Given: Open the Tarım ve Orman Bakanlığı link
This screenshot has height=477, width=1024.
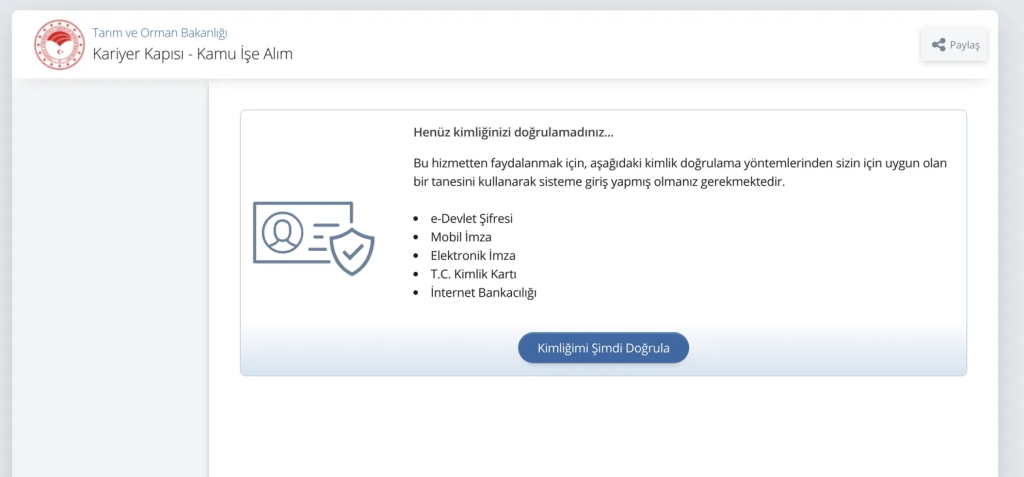Looking at the screenshot, I should click(x=160, y=33).
